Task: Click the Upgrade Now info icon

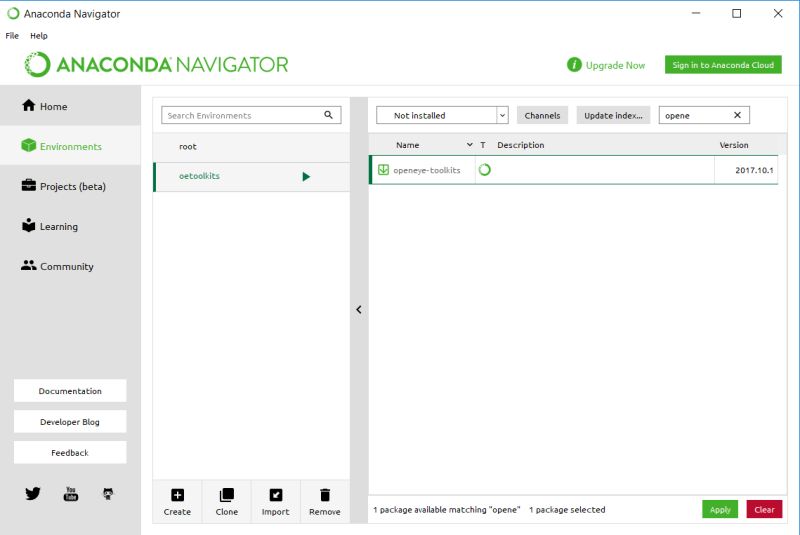Action: [x=574, y=65]
